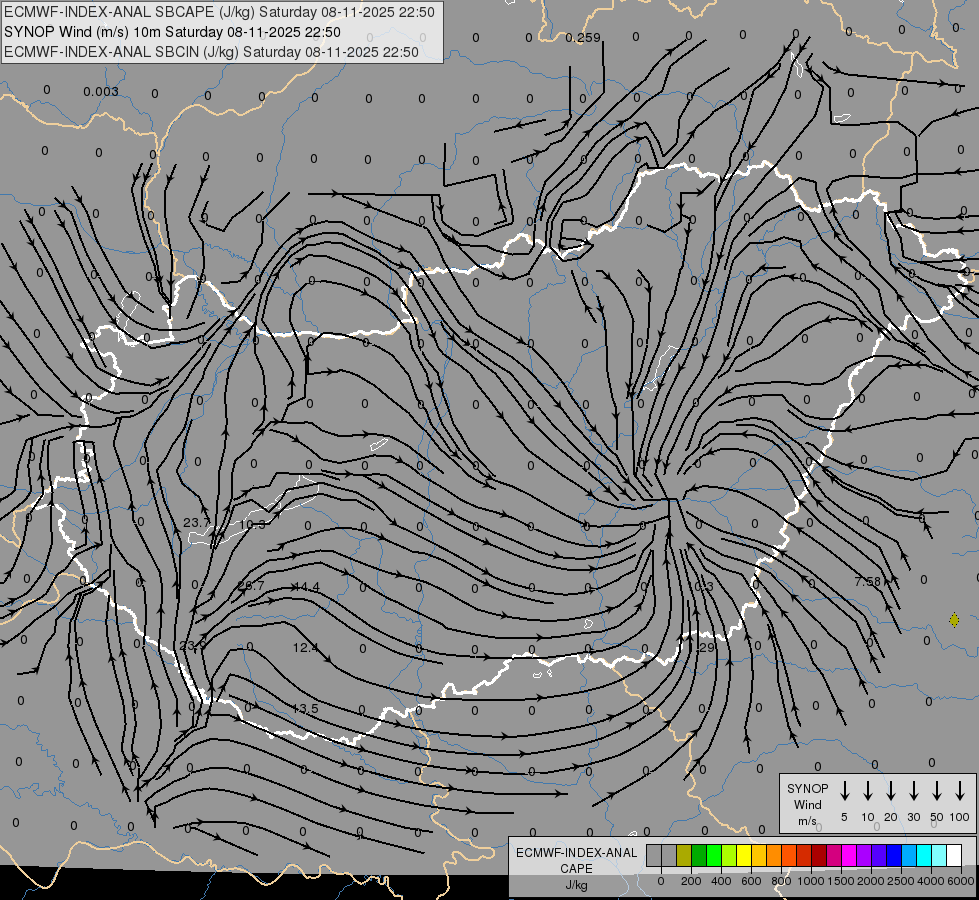Viewport: 979px width, 900px height.
Task: Click the 10 m/s wind arrow in legend
Action: coord(868,791)
